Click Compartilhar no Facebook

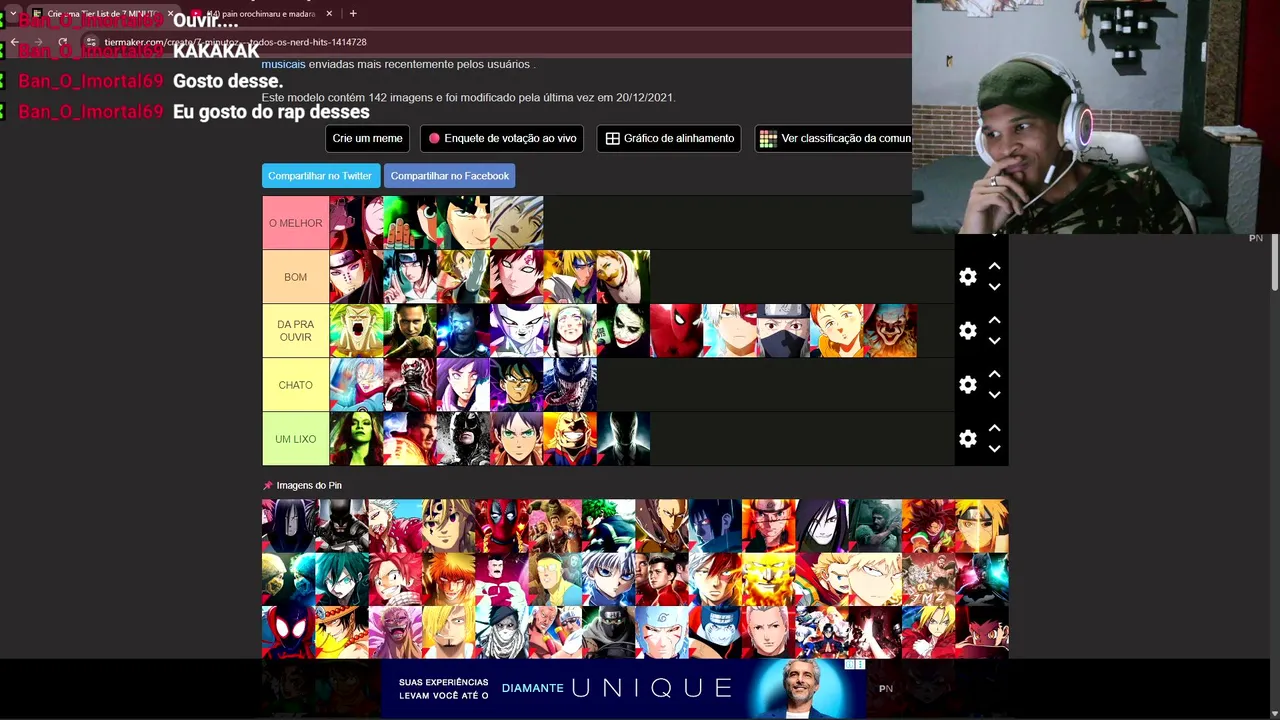pos(450,176)
